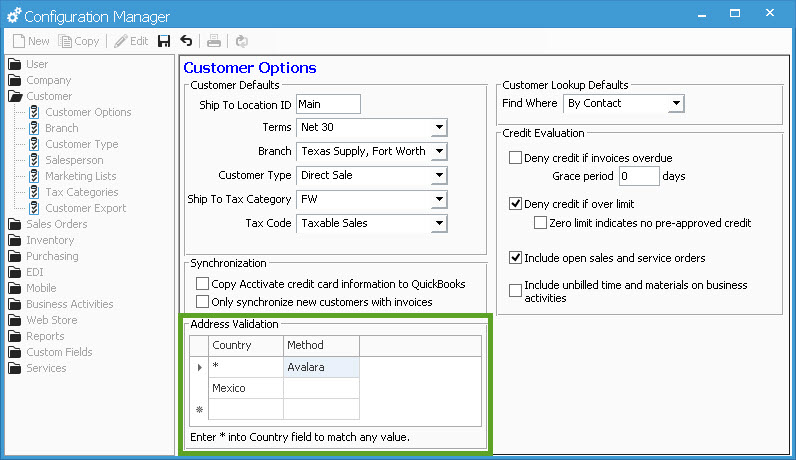Open the Branch dropdown
Screen dimensions: 796x460
[x=440, y=151]
